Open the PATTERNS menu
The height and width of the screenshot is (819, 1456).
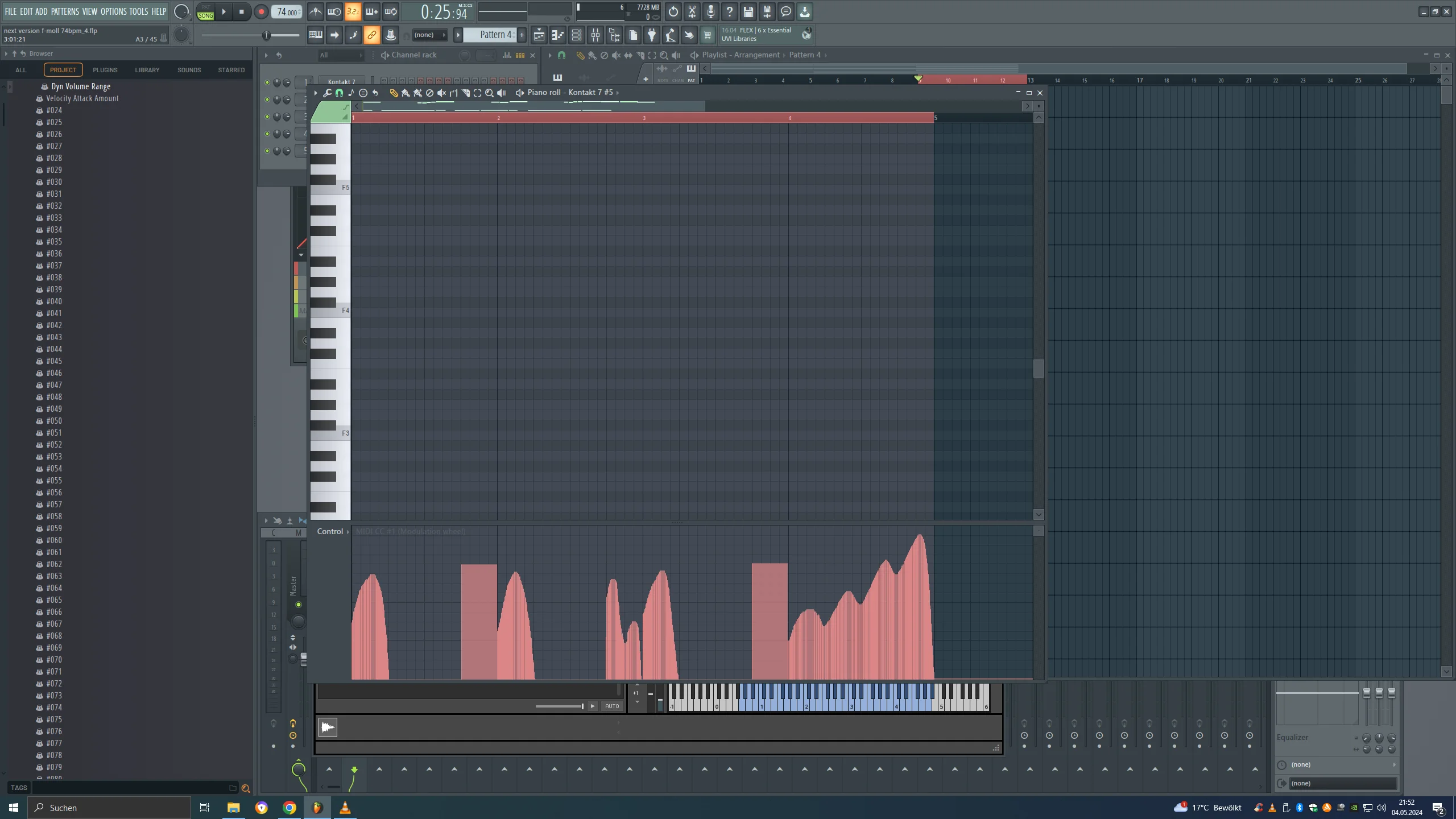[65, 11]
